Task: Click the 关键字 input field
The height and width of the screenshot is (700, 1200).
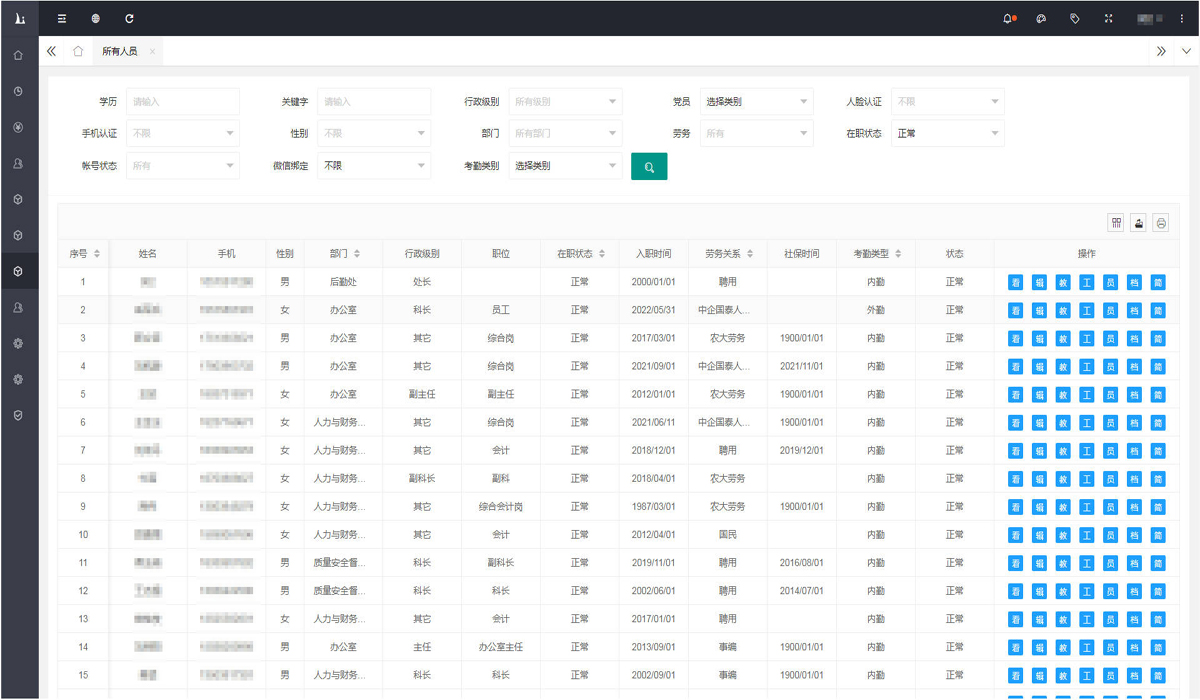Action: point(374,102)
